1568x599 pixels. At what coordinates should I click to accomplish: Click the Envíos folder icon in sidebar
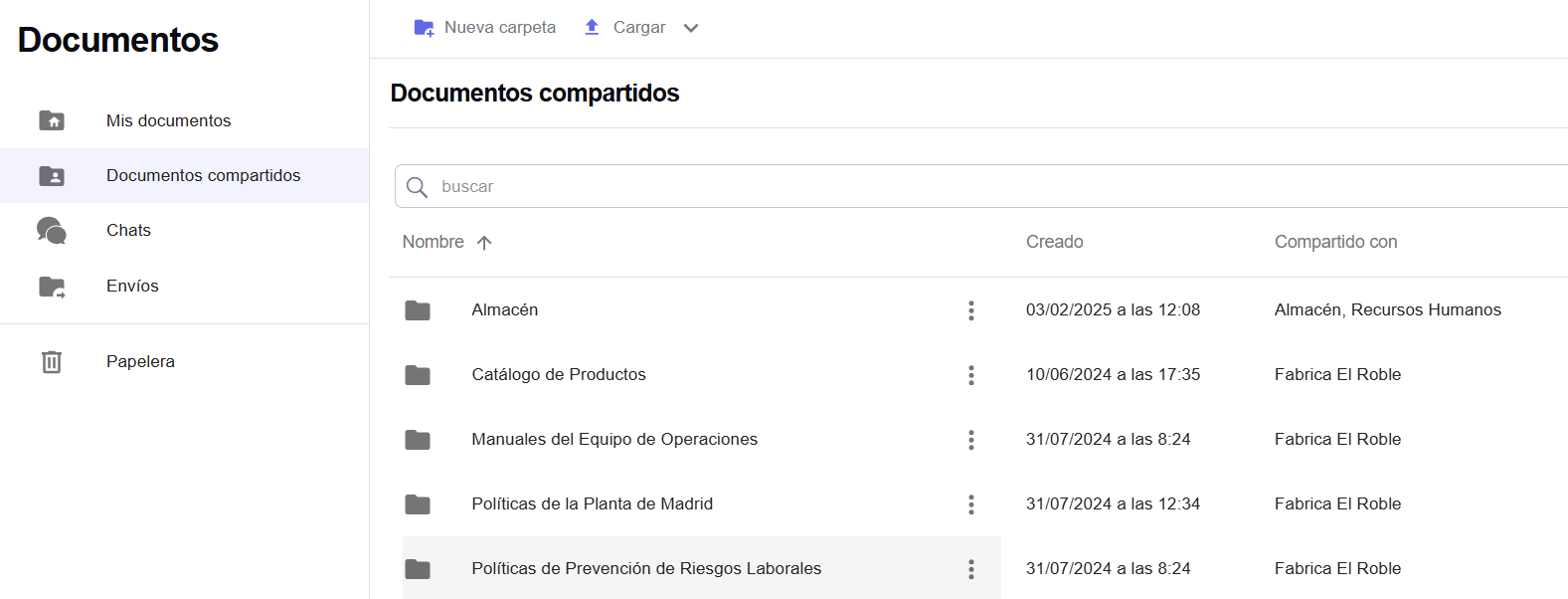coord(52,287)
